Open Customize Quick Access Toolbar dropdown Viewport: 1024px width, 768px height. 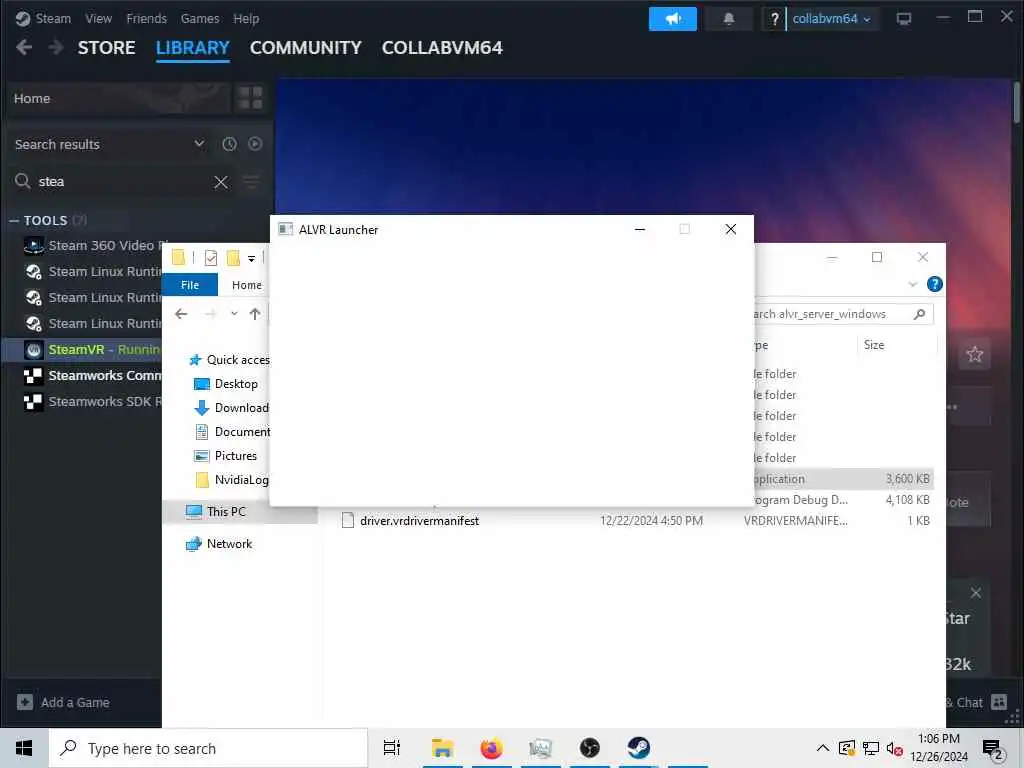[251, 259]
